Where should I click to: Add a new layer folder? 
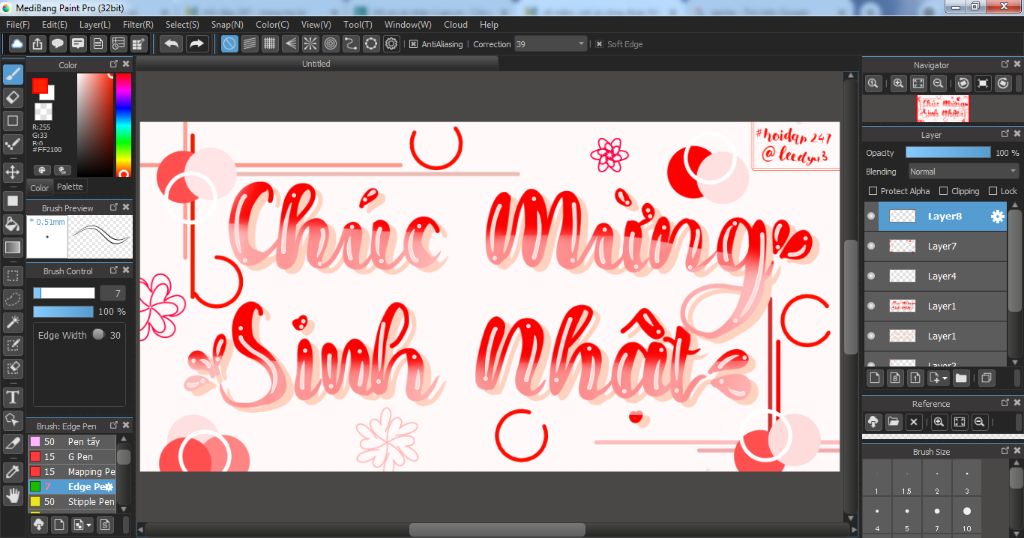961,378
